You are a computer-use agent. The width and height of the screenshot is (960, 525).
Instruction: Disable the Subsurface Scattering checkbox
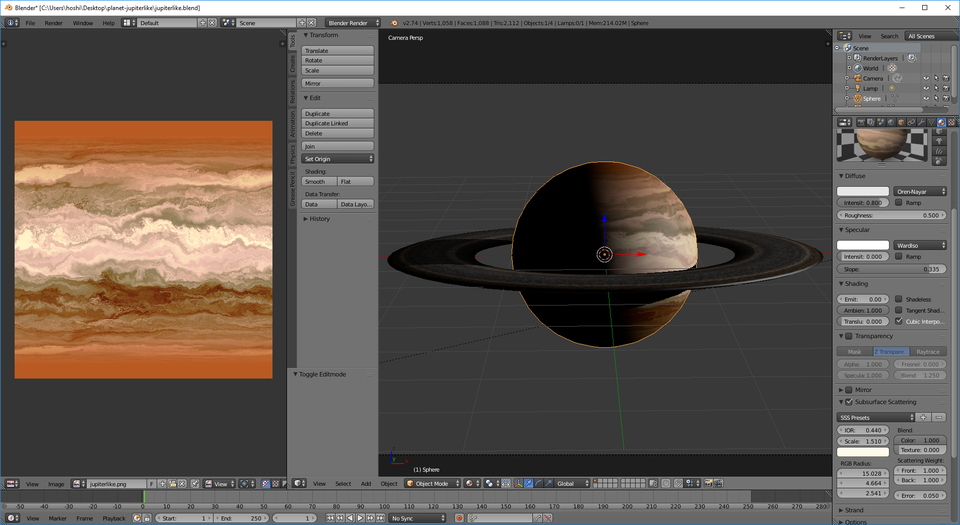click(849, 402)
